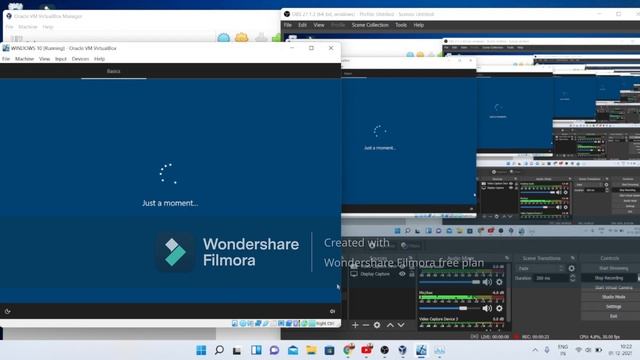The image size is (640, 360).
Task: Open View menu in OBS window
Action: (319, 25)
